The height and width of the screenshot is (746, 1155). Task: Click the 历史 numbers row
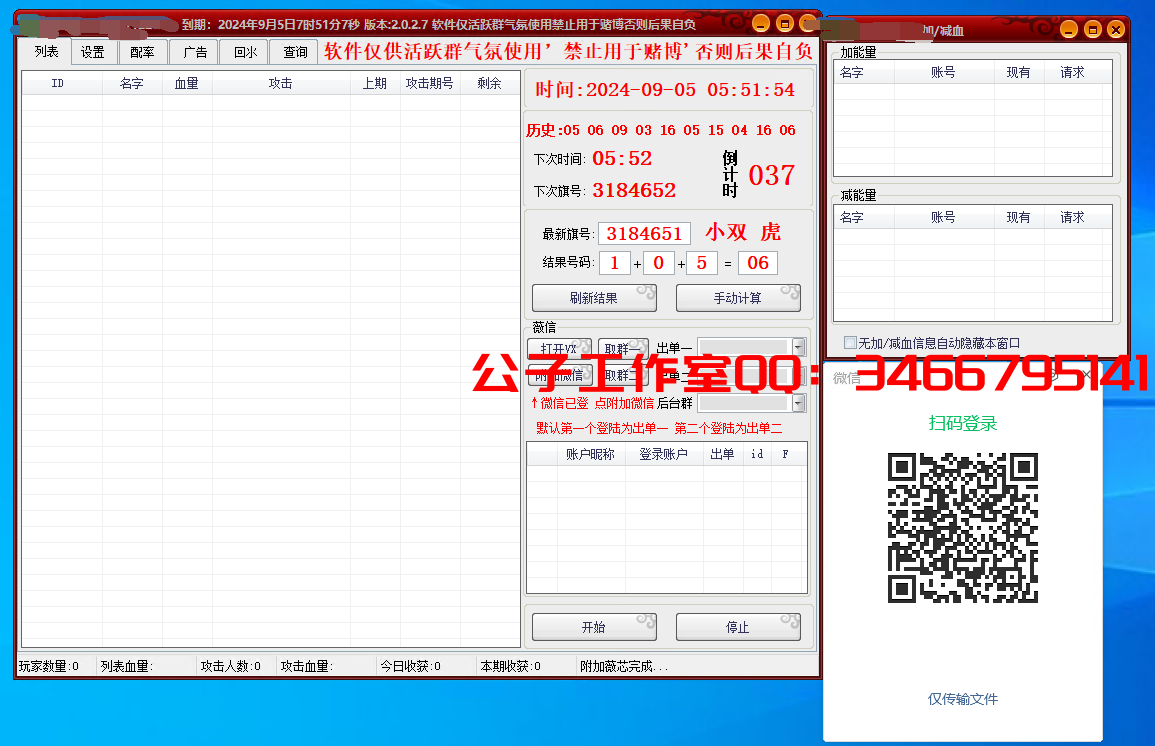(661, 130)
